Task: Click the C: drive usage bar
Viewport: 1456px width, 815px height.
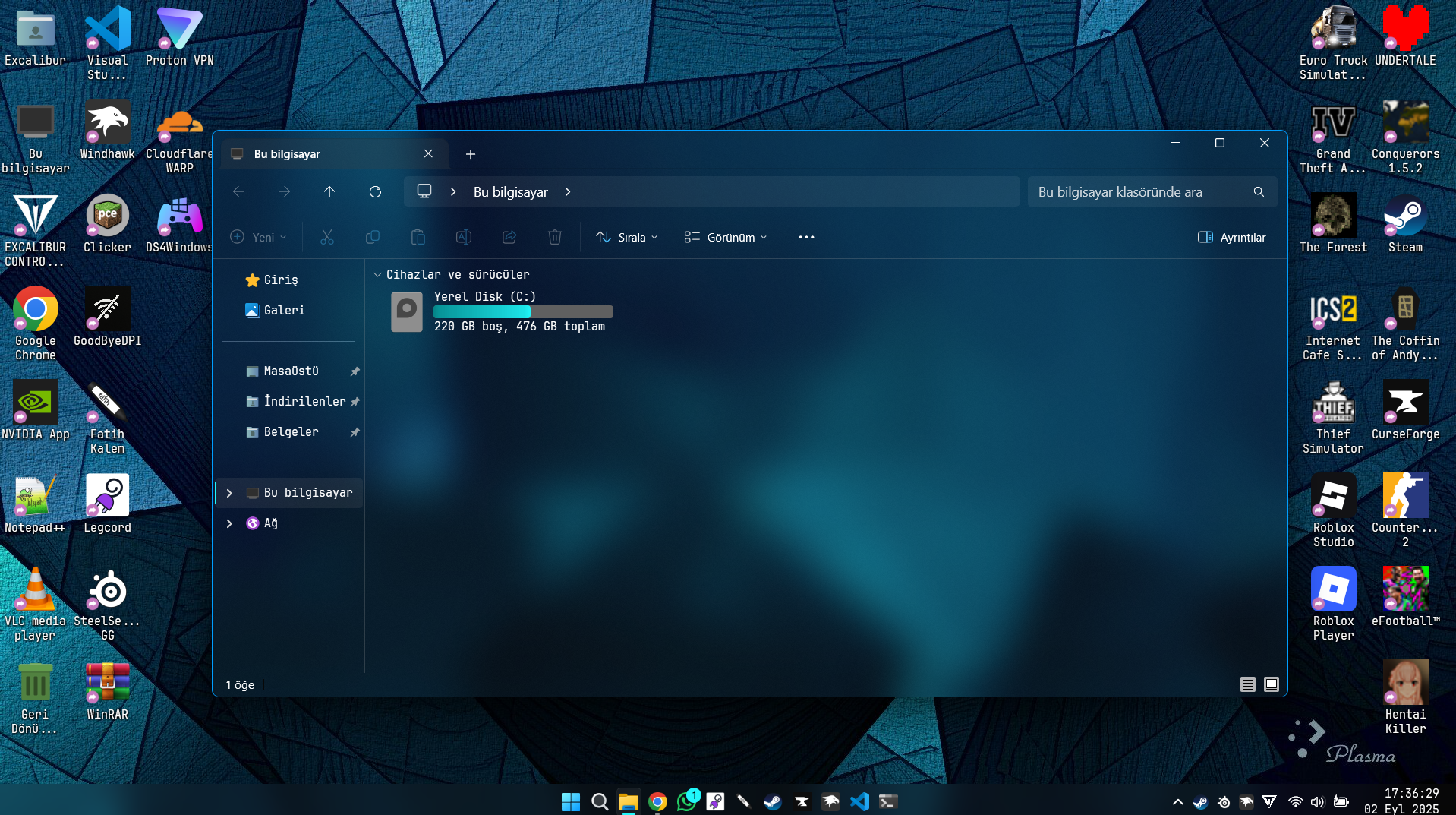Action: pyautogui.click(x=523, y=311)
